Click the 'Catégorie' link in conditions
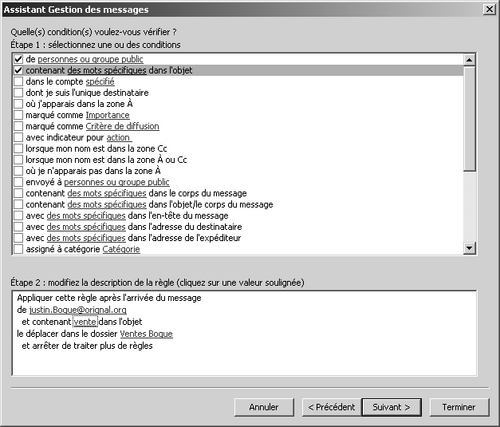The height and width of the screenshot is (427, 500). [x=121, y=249]
